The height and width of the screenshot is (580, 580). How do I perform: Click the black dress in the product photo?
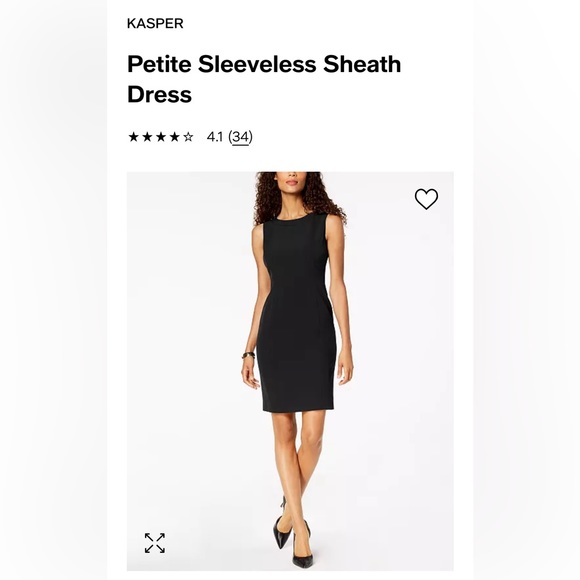coord(296,313)
